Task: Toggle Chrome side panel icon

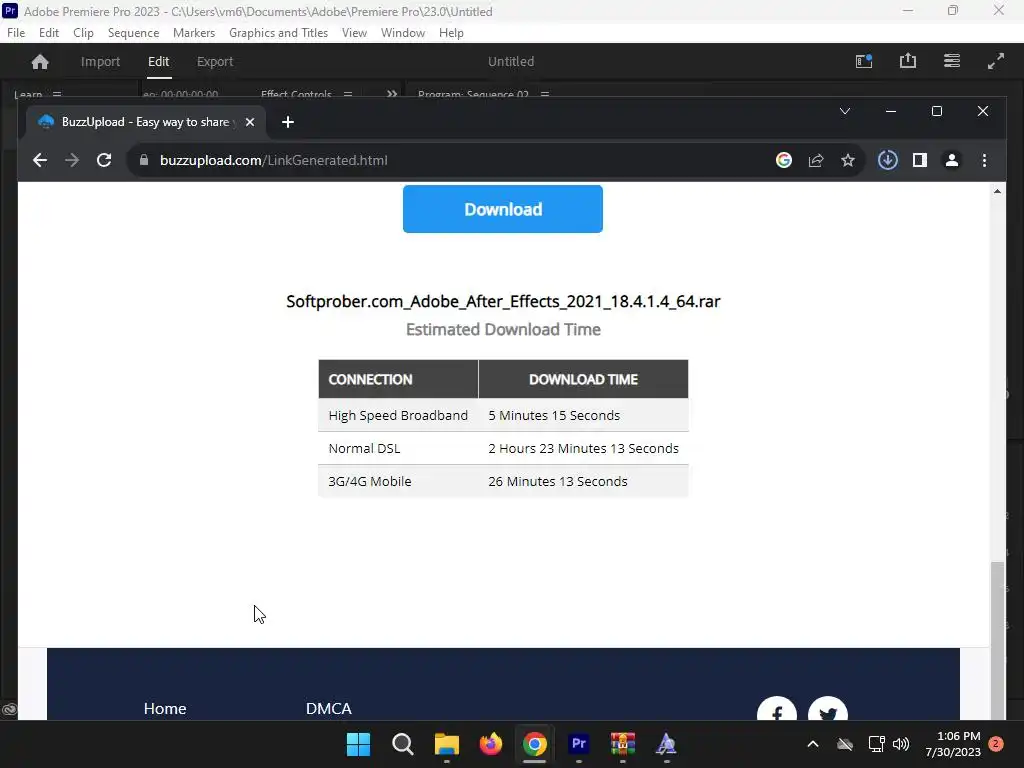Action: pyautogui.click(x=920, y=160)
